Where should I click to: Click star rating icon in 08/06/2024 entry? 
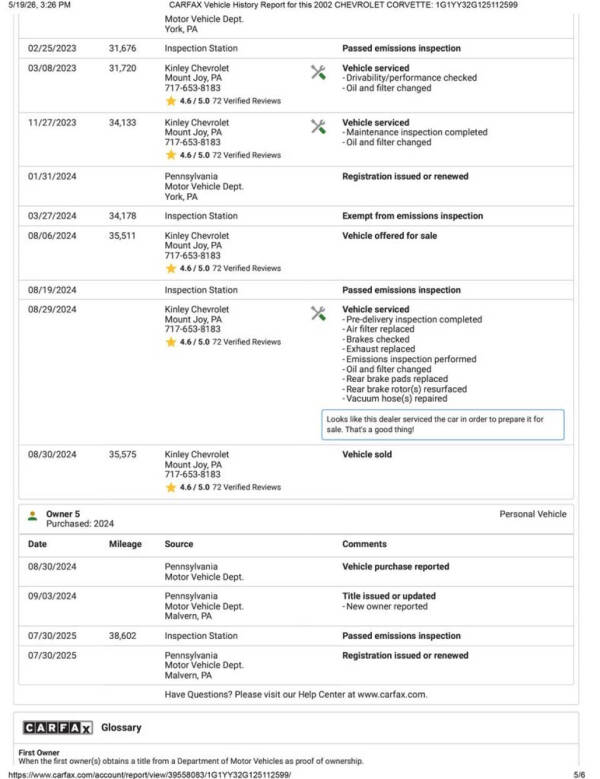171,268
